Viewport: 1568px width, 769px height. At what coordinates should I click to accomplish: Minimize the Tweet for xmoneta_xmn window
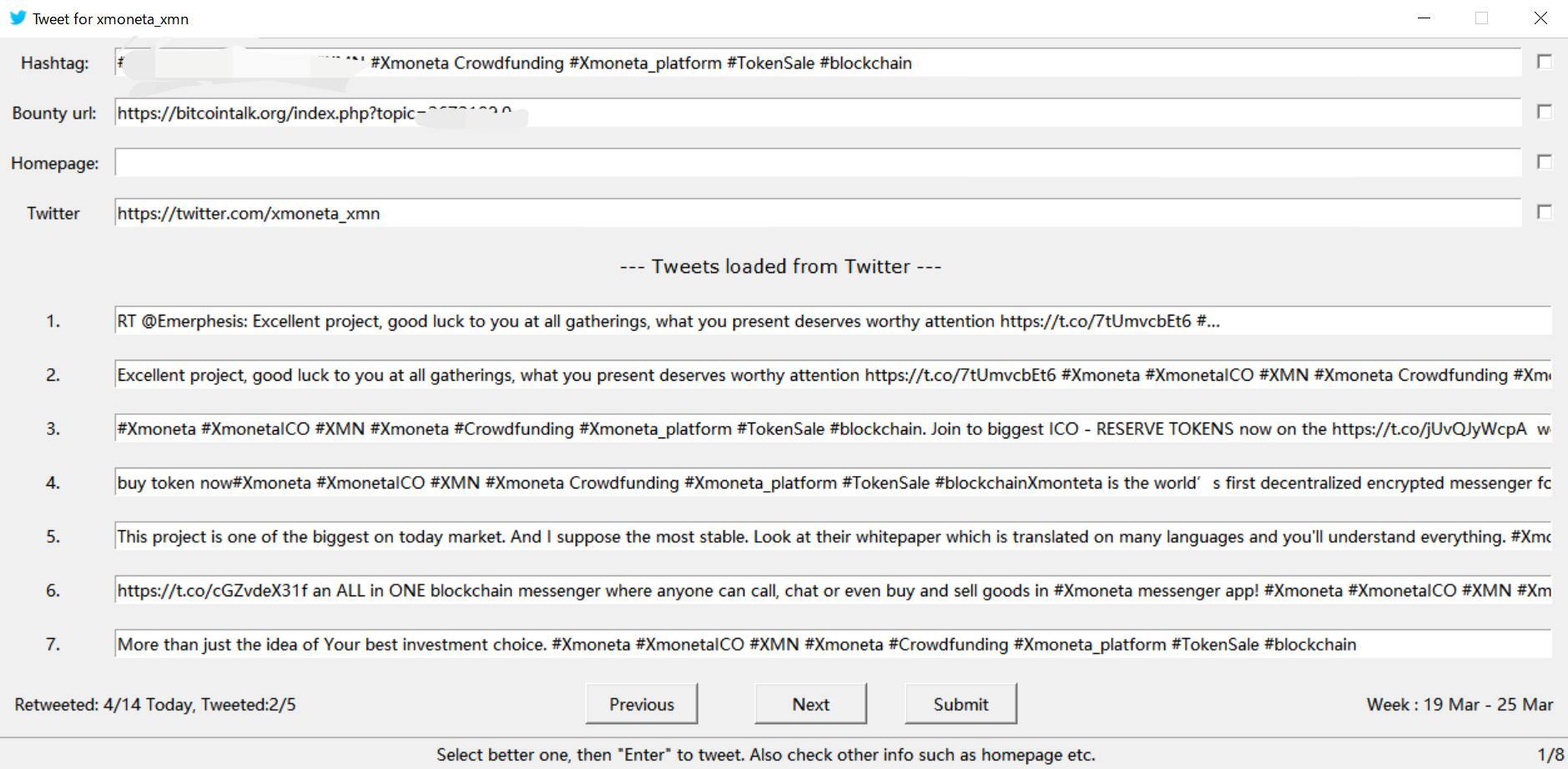[x=1424, y=18]
